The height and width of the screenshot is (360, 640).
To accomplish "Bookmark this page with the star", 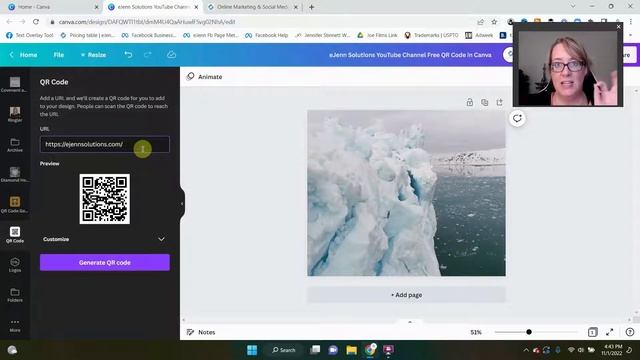I will tap(494, 22).
